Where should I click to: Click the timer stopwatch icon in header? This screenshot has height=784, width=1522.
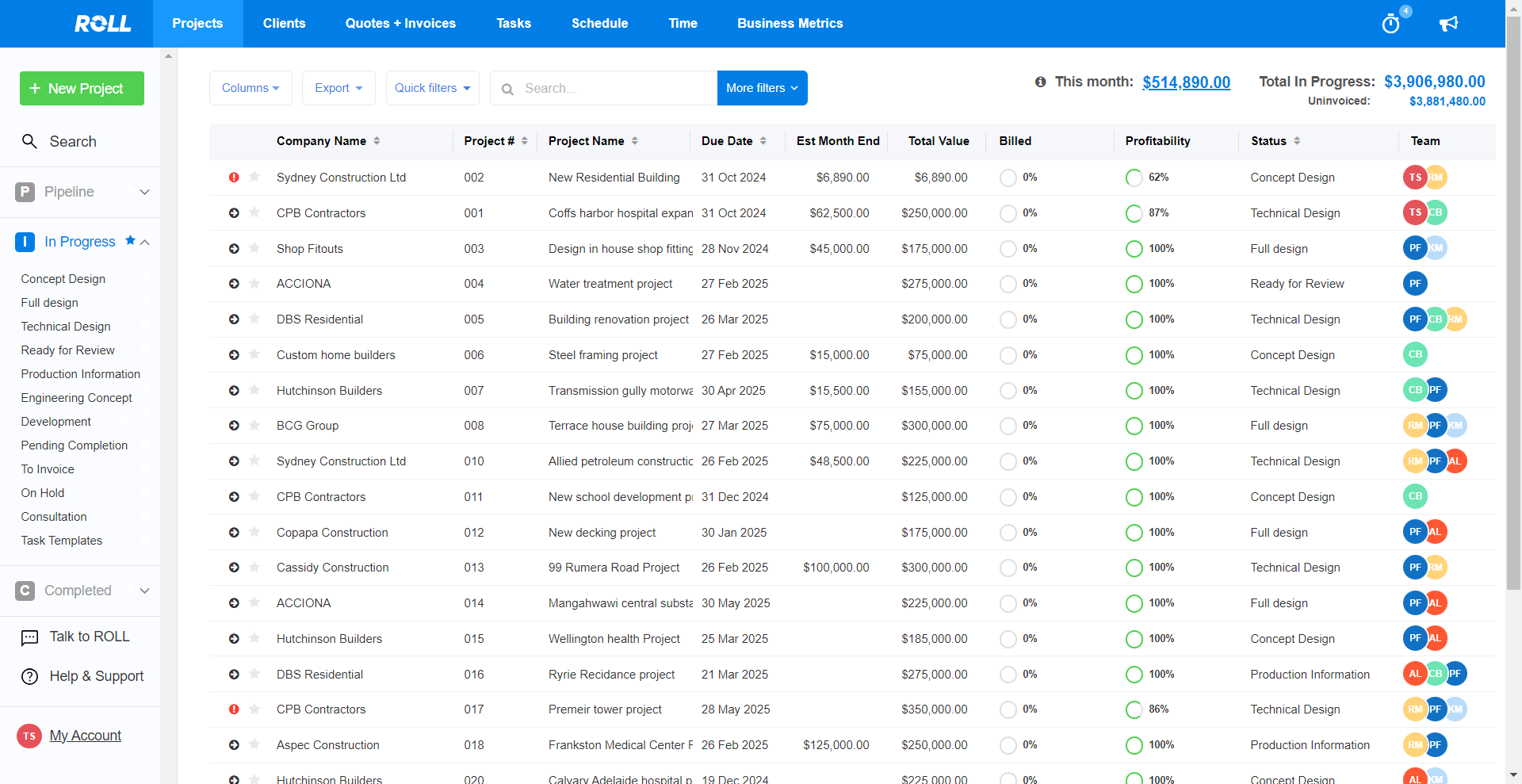coord(1390,24)
